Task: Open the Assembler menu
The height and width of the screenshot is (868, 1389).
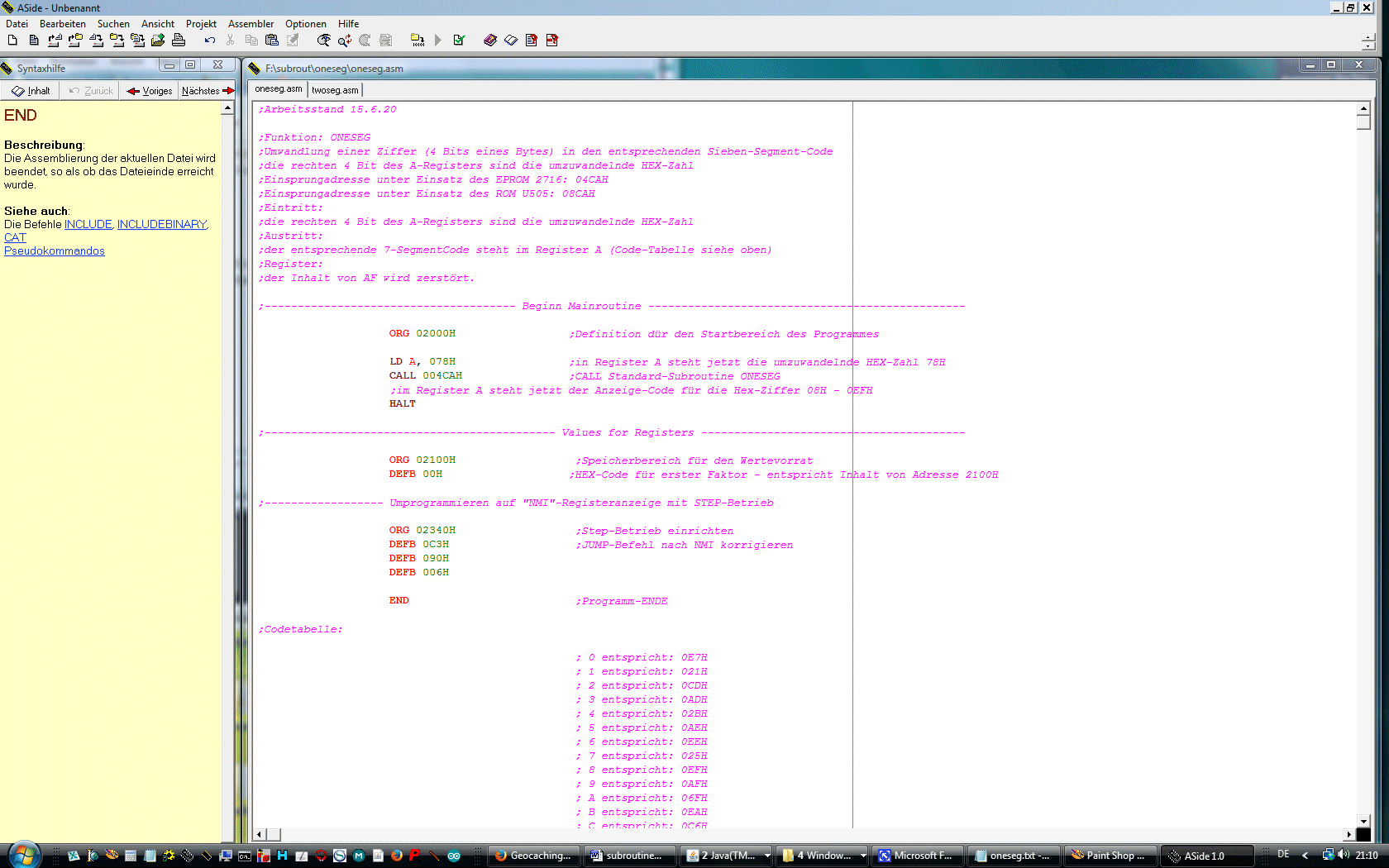Action: point(251,24)
